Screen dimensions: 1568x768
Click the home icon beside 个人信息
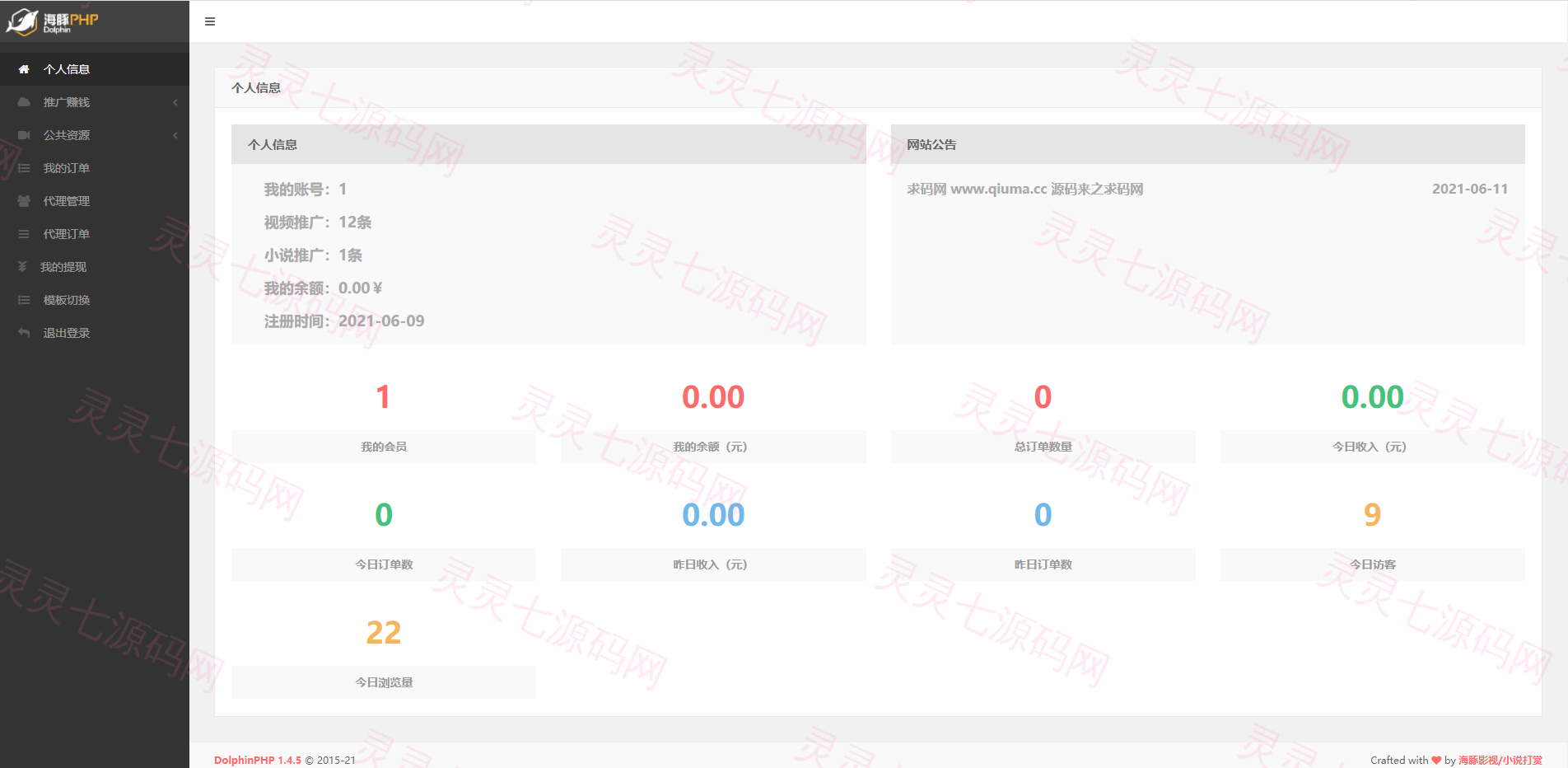click(24, 69)
